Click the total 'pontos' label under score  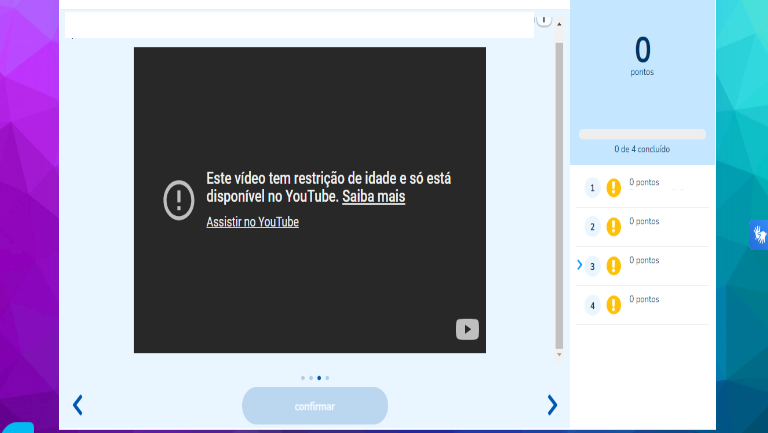coord(642,72)
